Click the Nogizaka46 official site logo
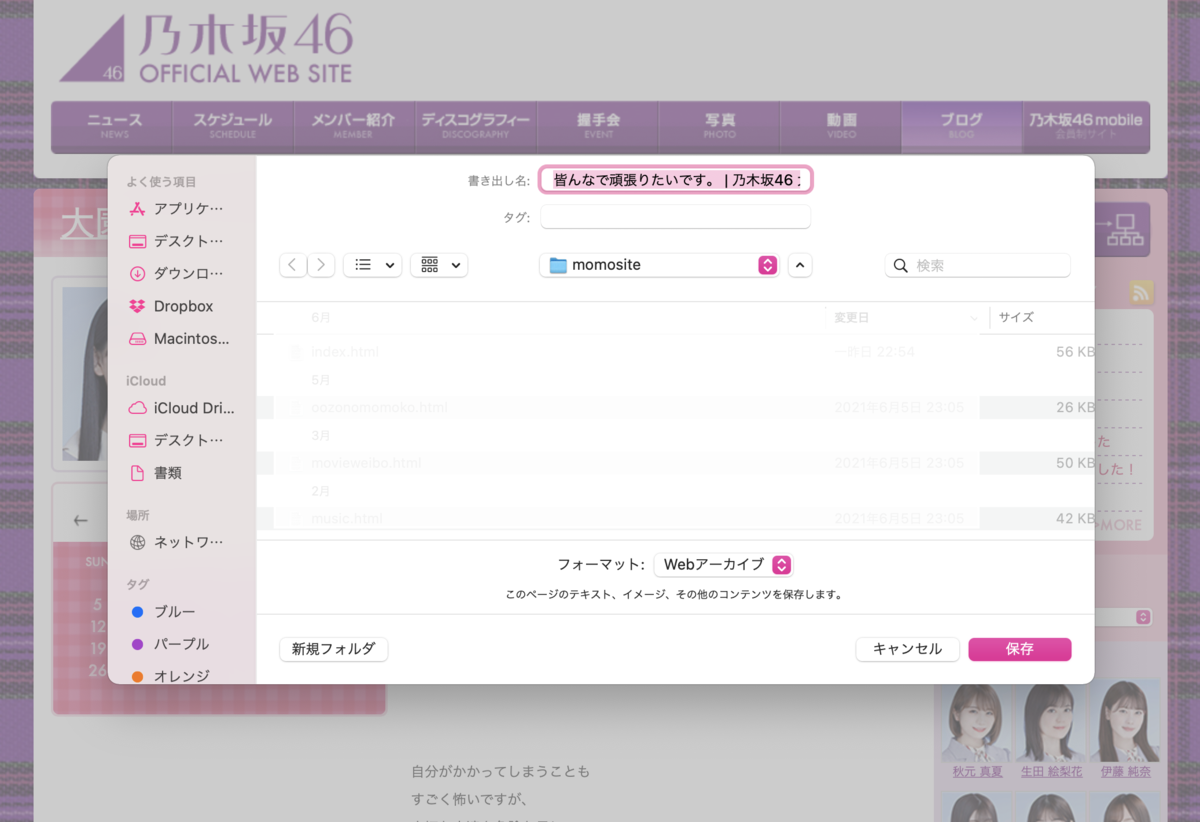Viewport: 1200px width, 822px height. pos(206,48)
